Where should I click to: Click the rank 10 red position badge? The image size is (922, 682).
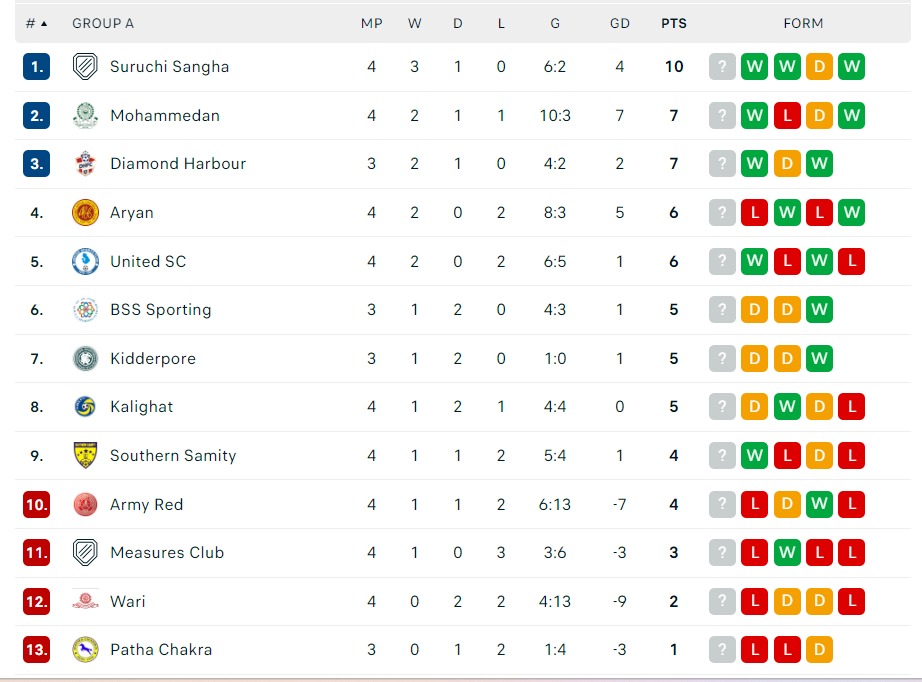click(37, 505)
